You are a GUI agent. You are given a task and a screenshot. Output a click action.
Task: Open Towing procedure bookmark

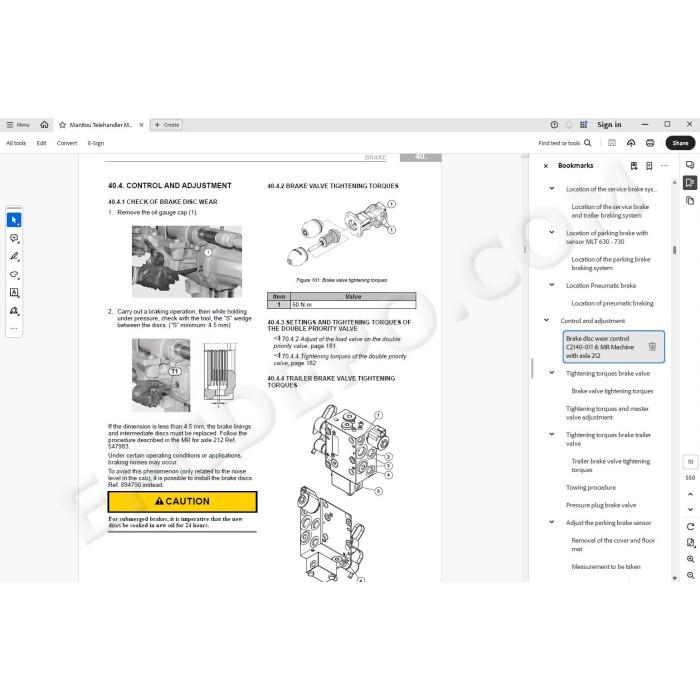pyautogui.click(x=591, y=488)
